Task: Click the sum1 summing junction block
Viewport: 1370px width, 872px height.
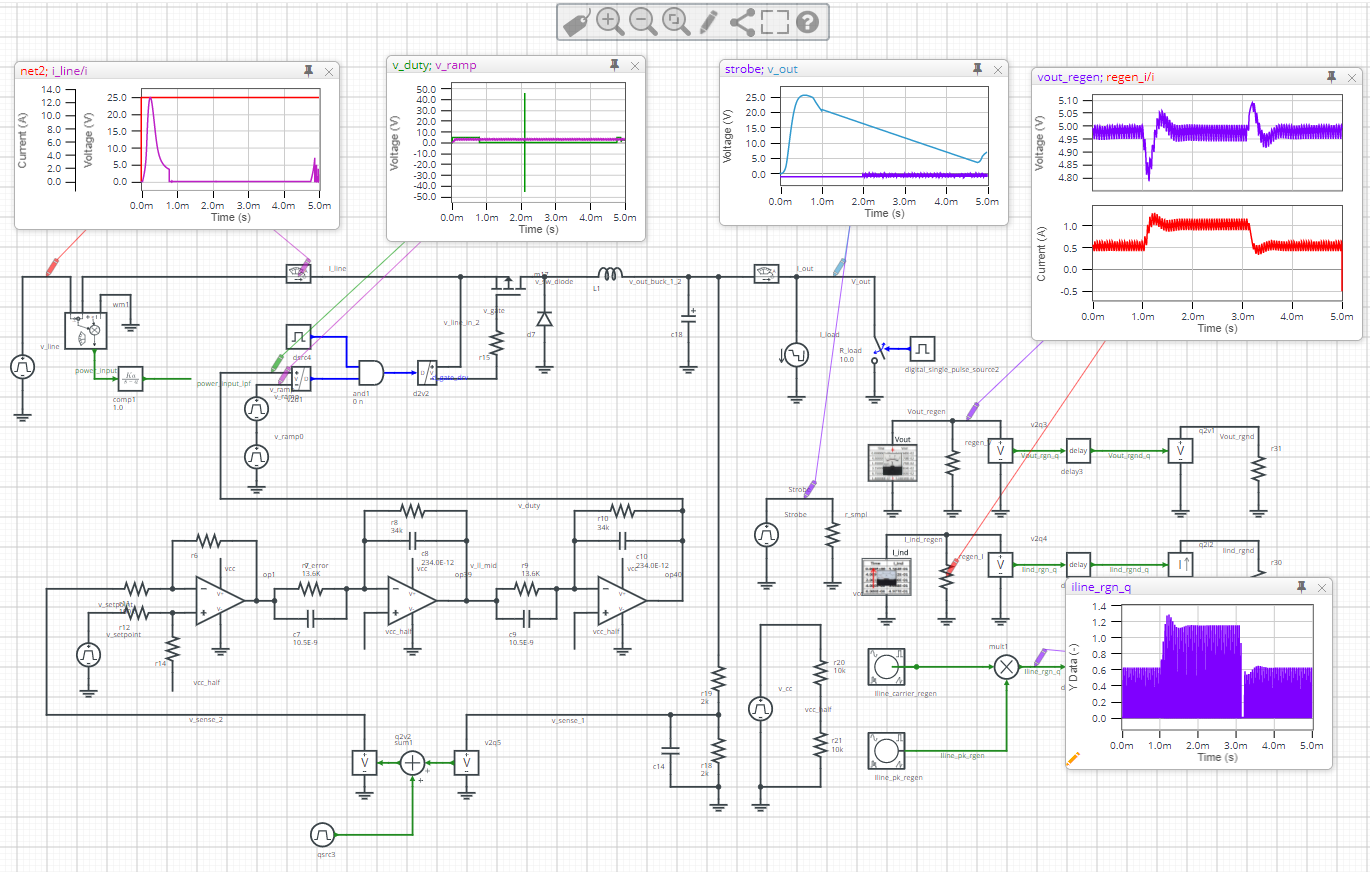Action: (413, 763)
